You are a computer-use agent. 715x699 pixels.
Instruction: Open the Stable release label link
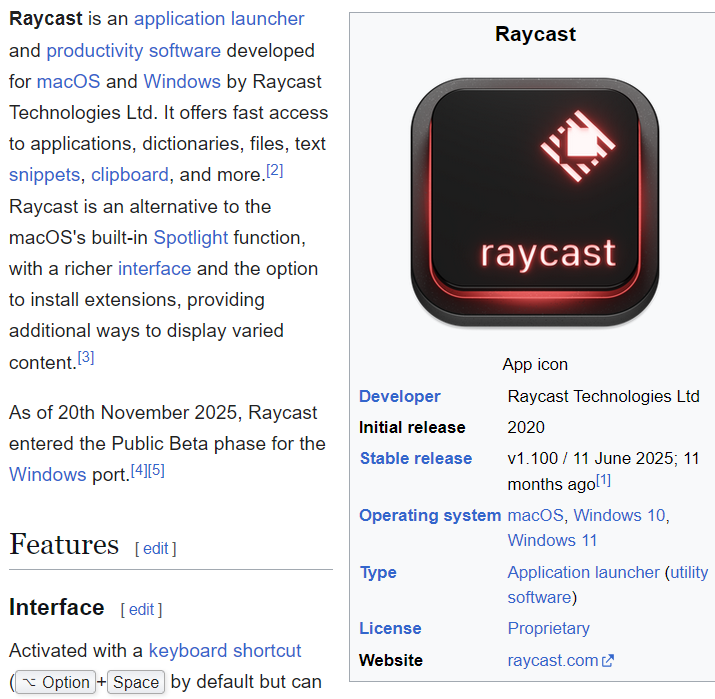tap(416, 458)
